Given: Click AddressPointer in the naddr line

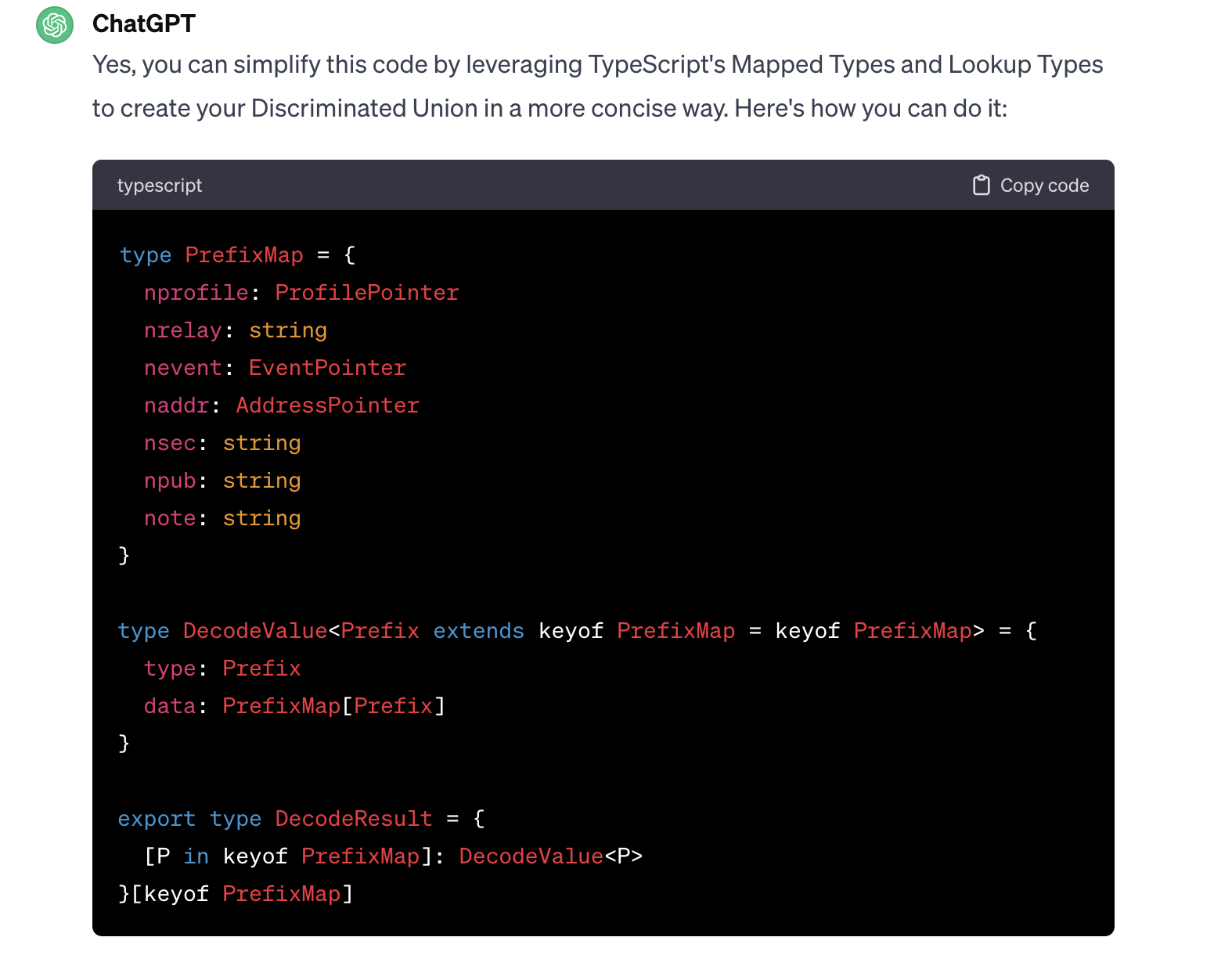Looking at the screenshot, I should point(327,406).
